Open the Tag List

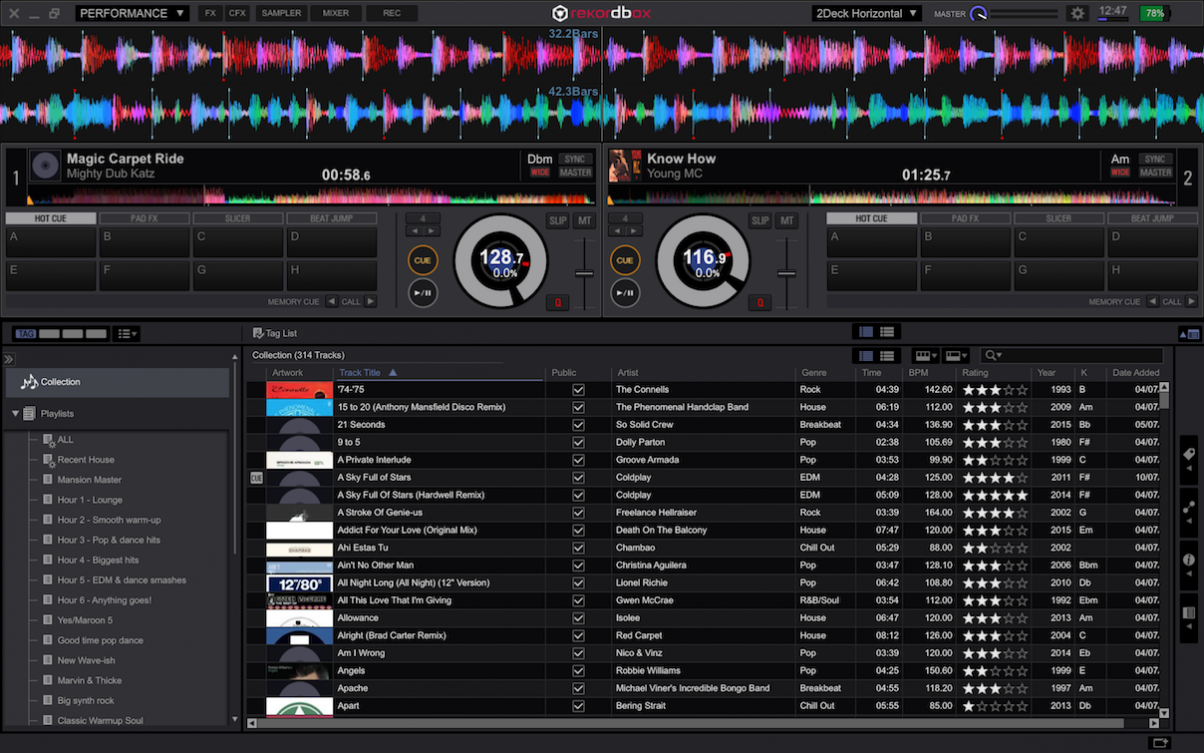[x=275, y=333]
